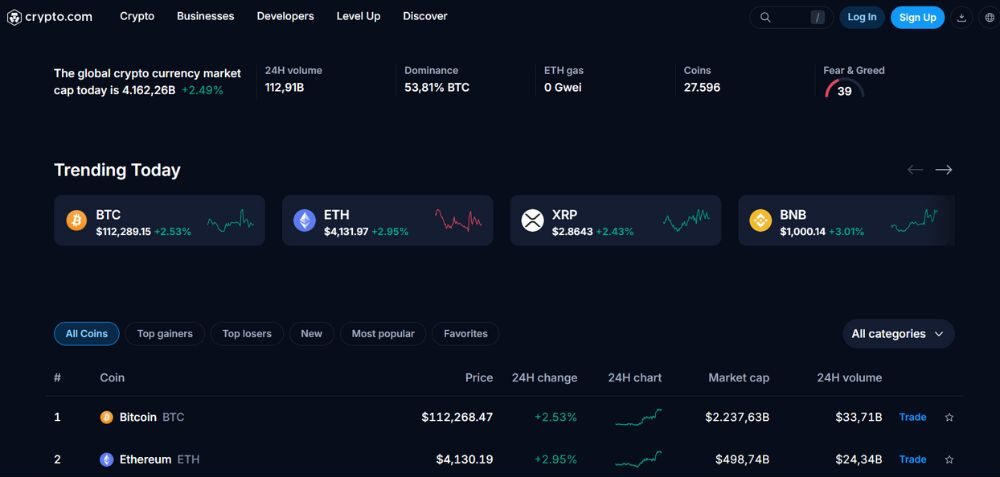1000x477 pixels.
Task: Open the language globe icon
Action: (989, 17)
